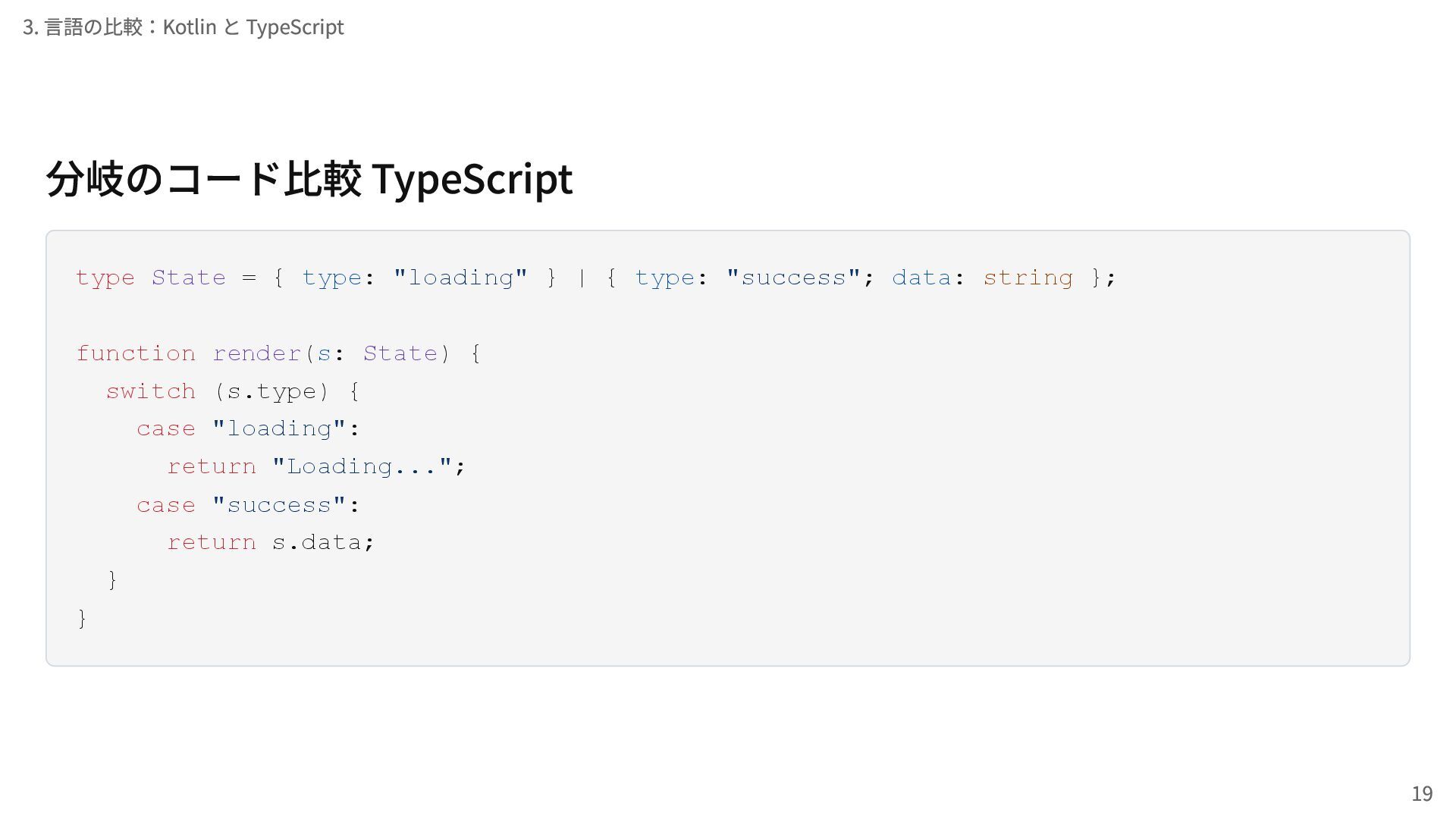1456x819 pixels.
Task: Click the slide title "分岐のコード比較 TypeScript"
Action: [x=309, y=179]
